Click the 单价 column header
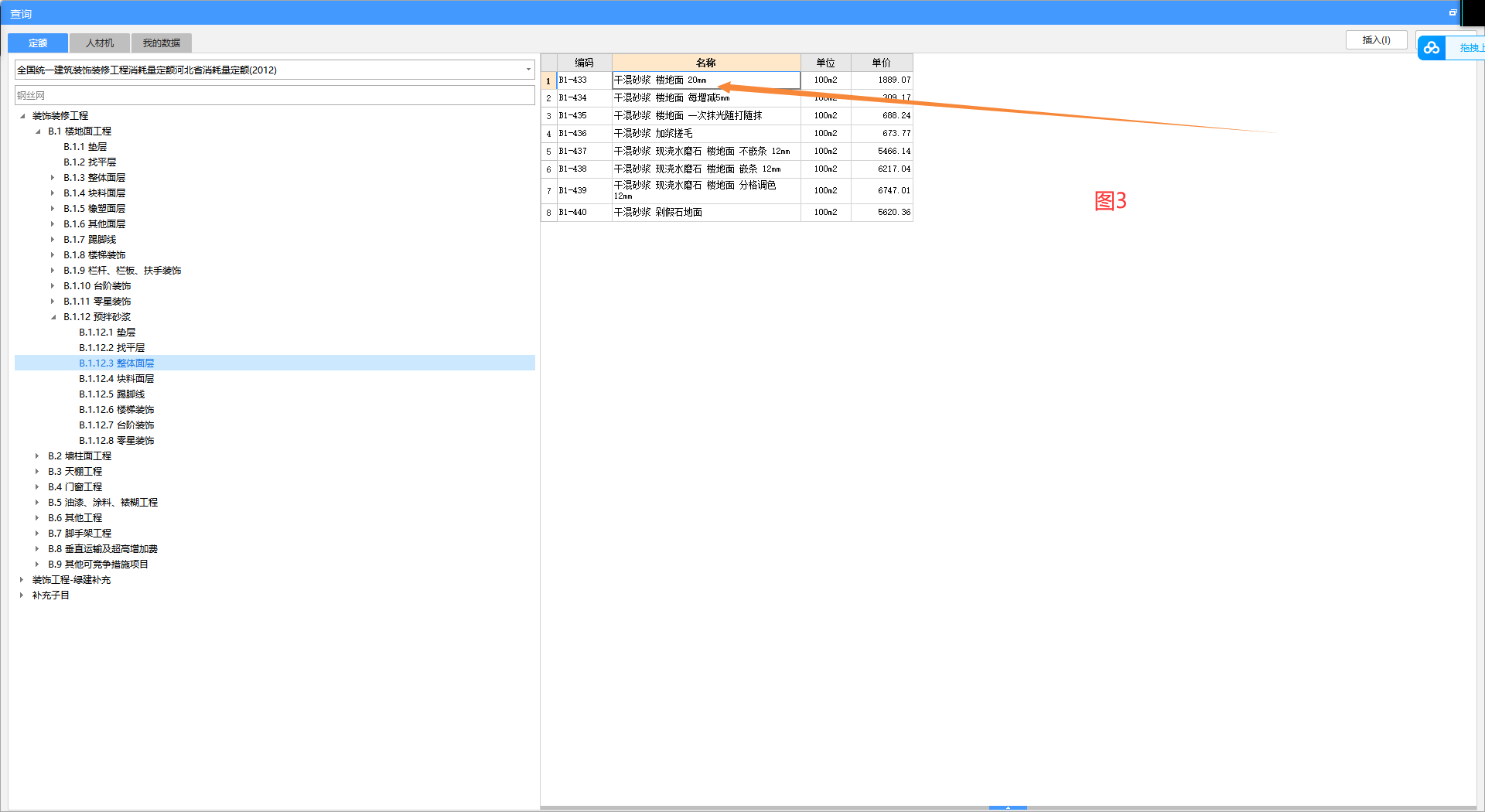The width and height of the screenshot is (1485, 812). (x=882, y=63)
